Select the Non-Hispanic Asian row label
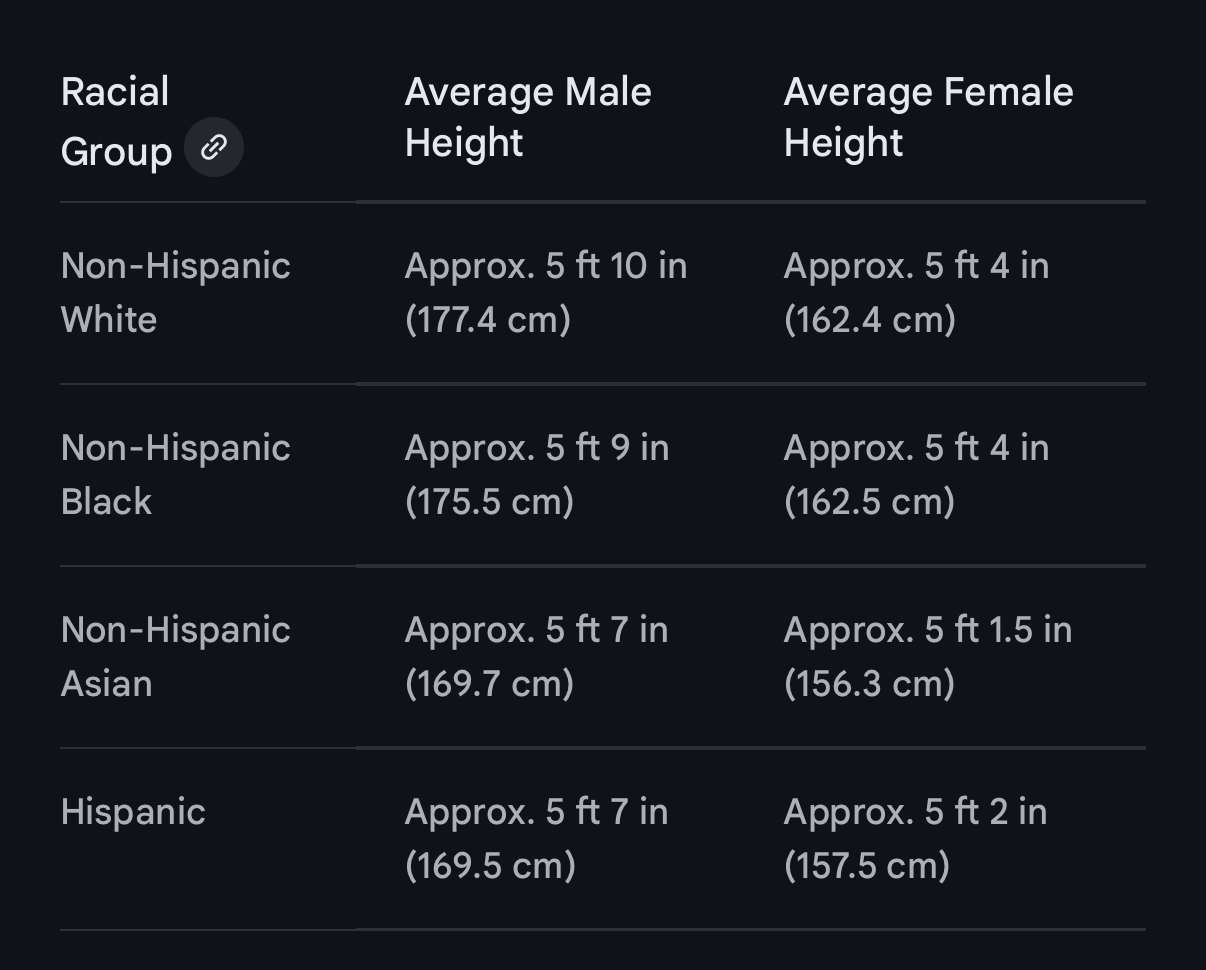This screenshot has width=1206, height=970. click(175, 657)
